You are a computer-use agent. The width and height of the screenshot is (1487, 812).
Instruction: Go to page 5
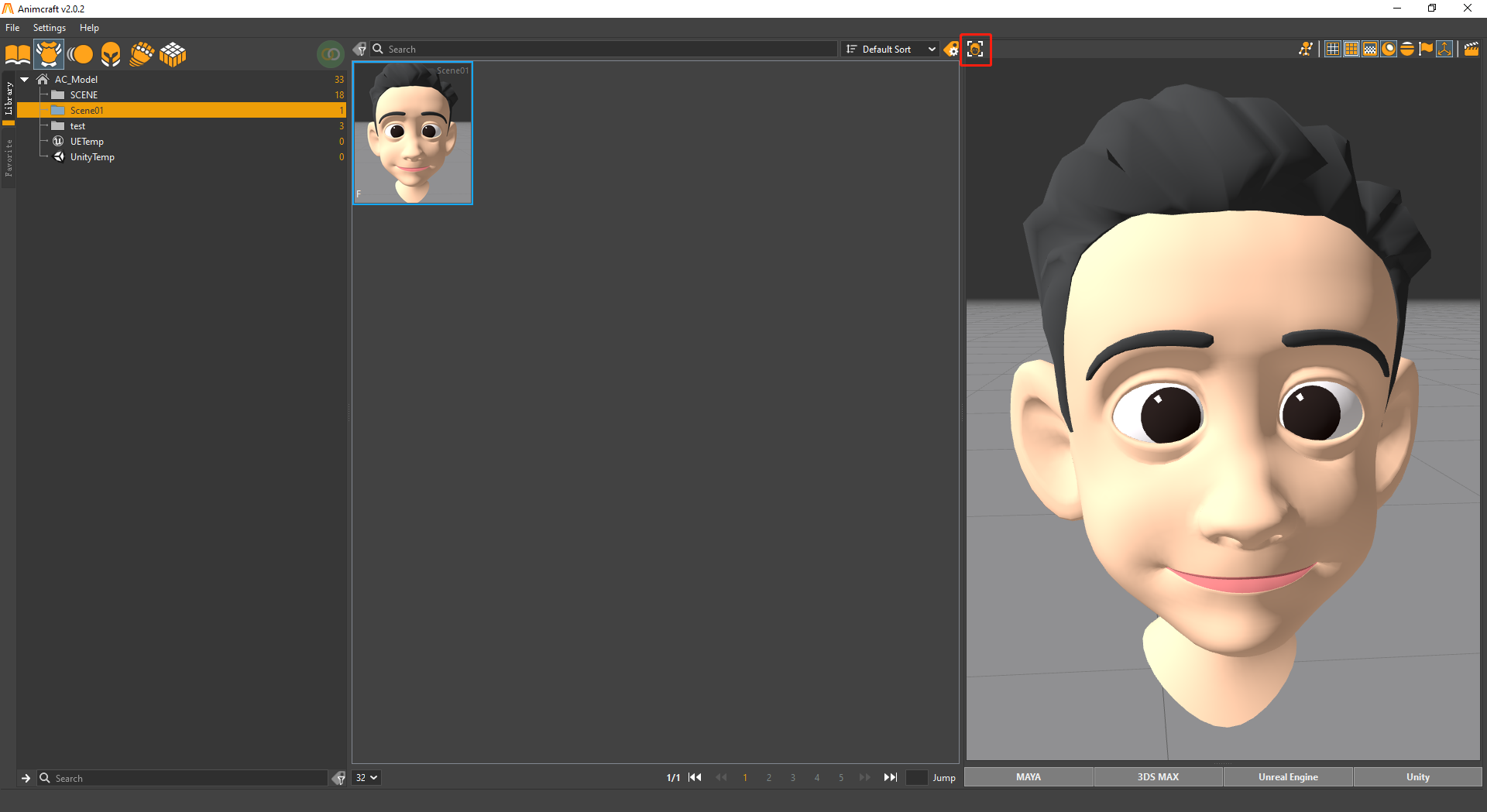tap(841, 778)
